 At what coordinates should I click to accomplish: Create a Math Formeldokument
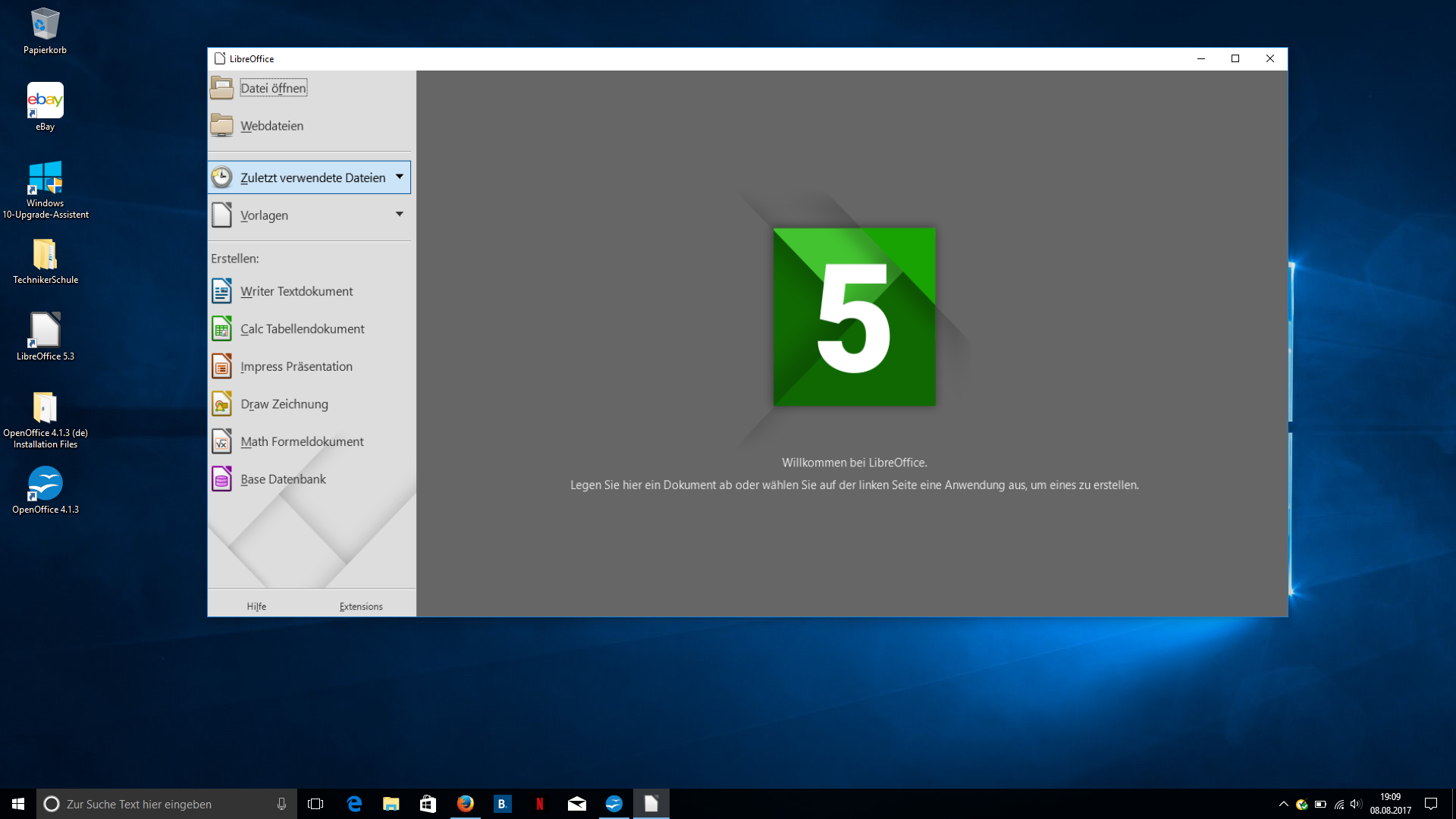tap(302, 441)
